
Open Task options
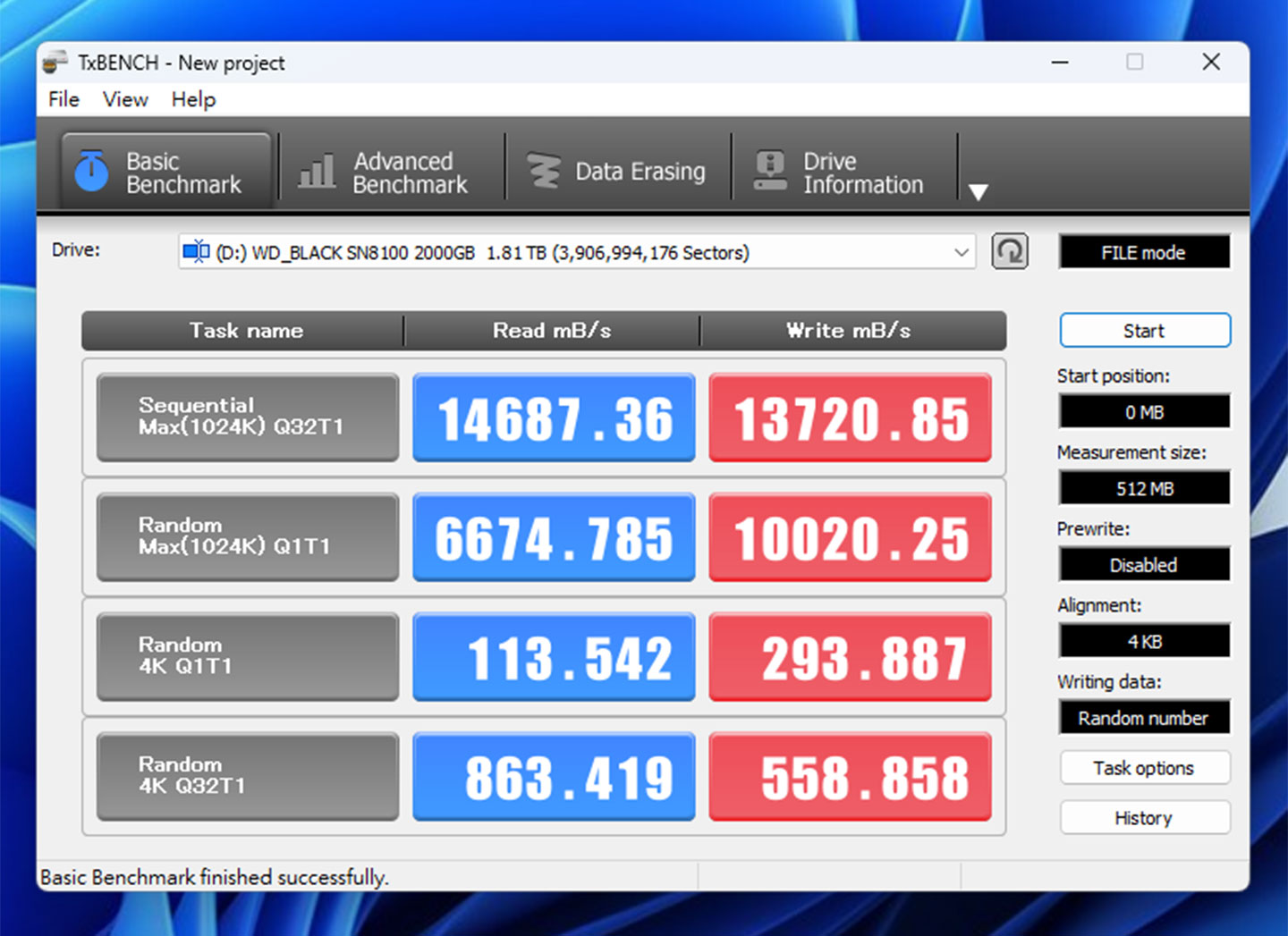pos(1144,767)
